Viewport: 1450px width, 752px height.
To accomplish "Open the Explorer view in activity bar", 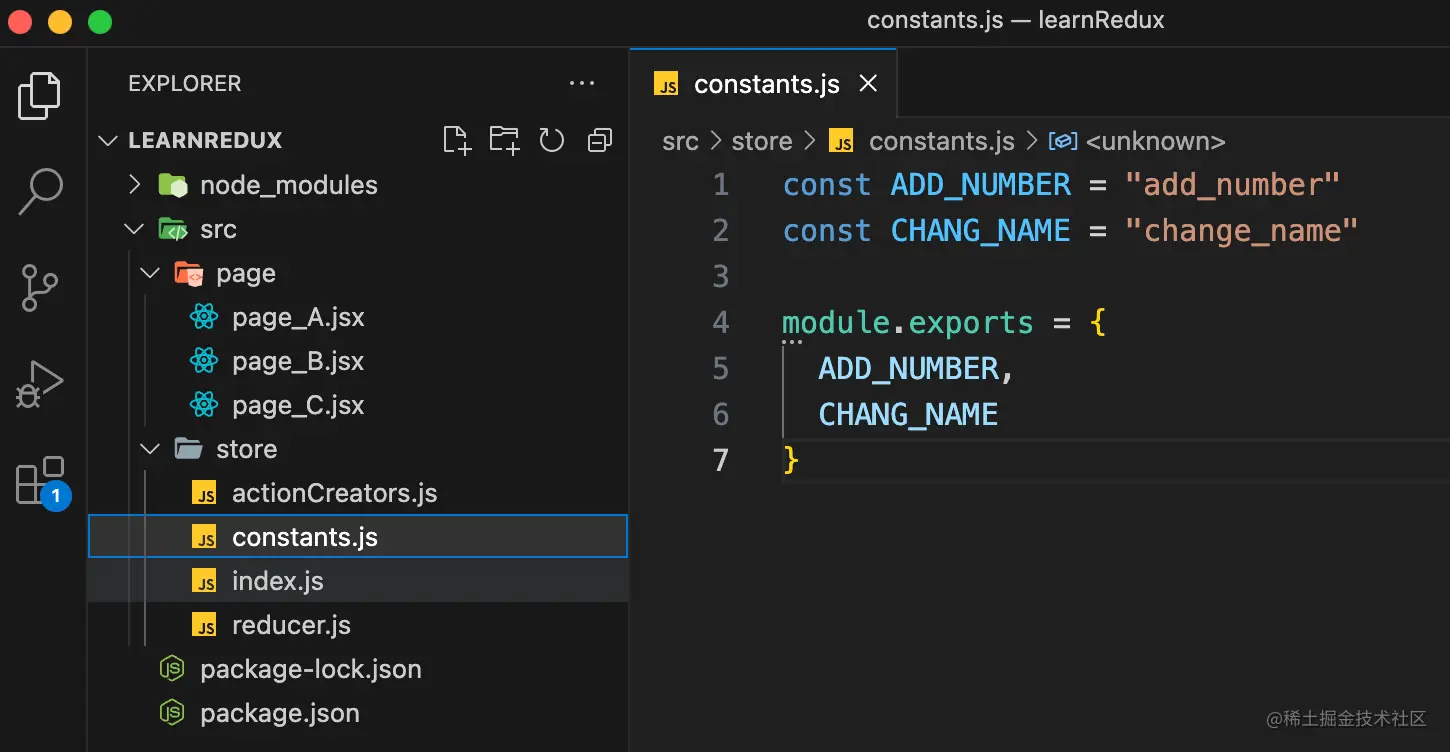I will coord(40,96).
